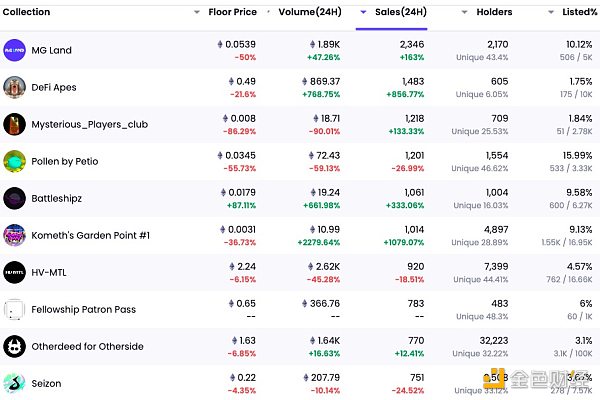
Task: Click the Collection column header
Action: 28,12
